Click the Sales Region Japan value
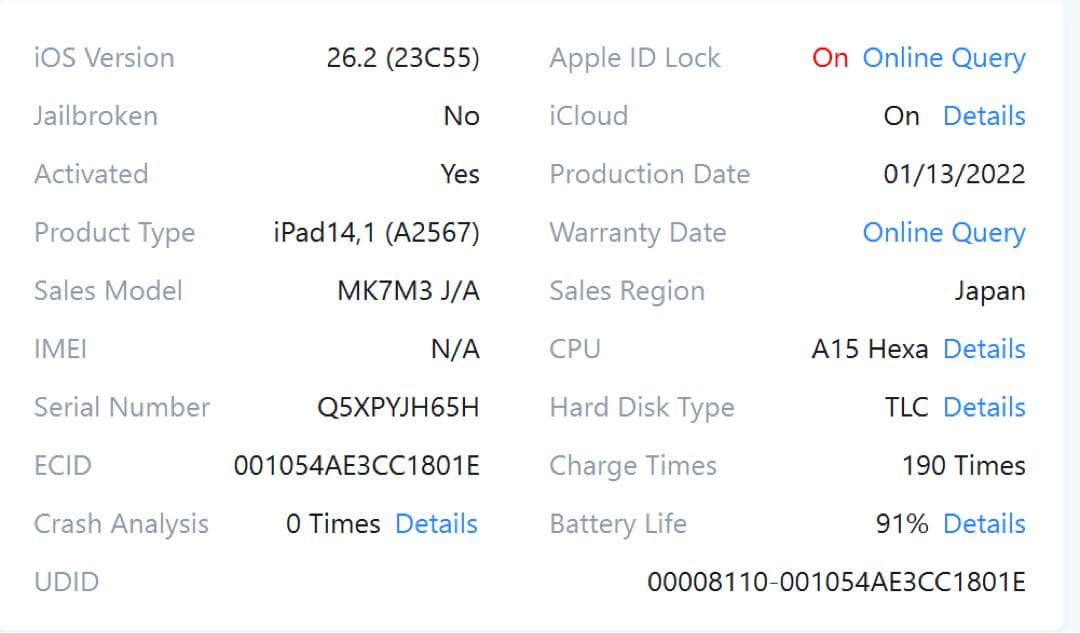 pyautogui.click(x=991, y=290)
